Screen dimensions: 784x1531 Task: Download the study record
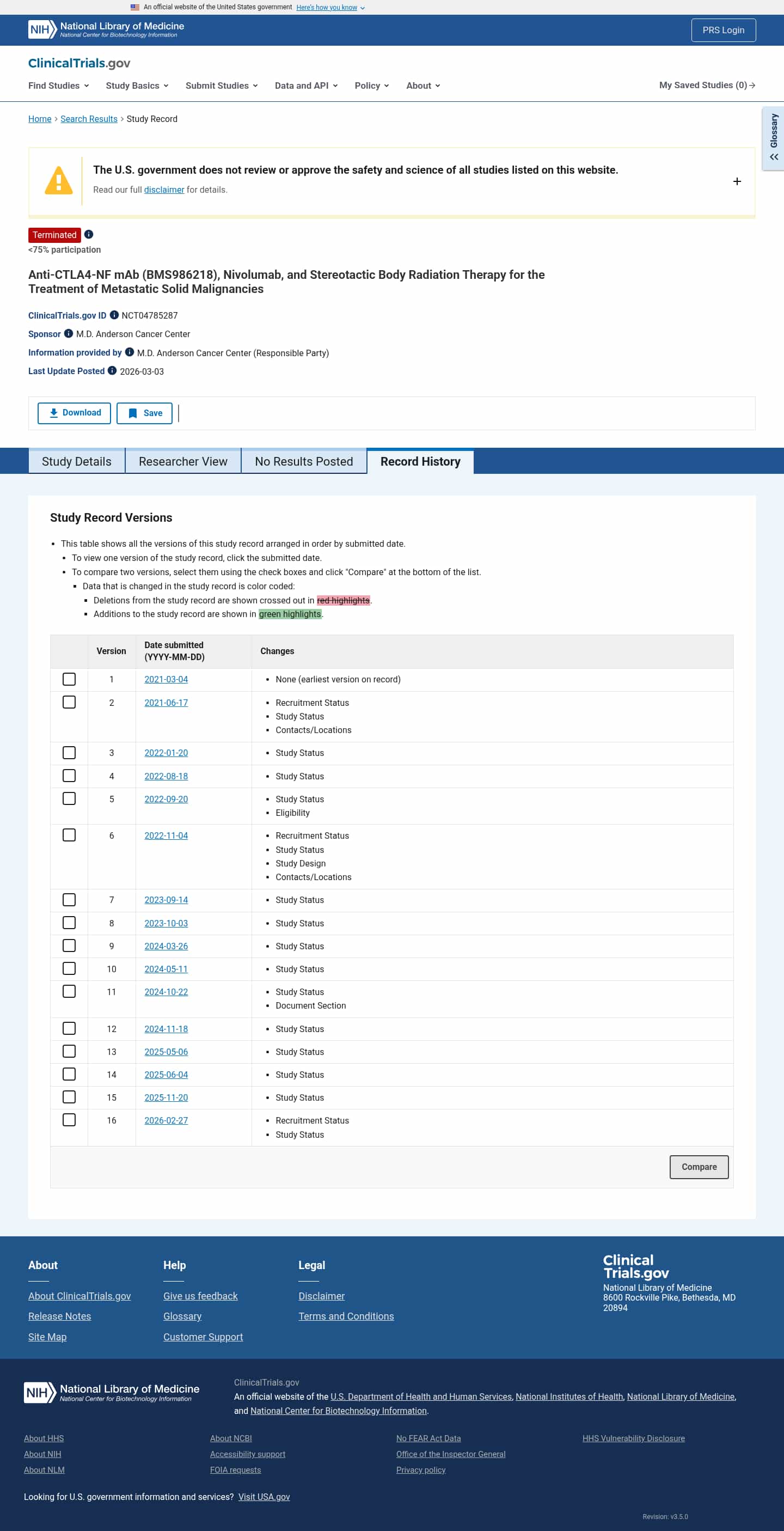[74, 413]
